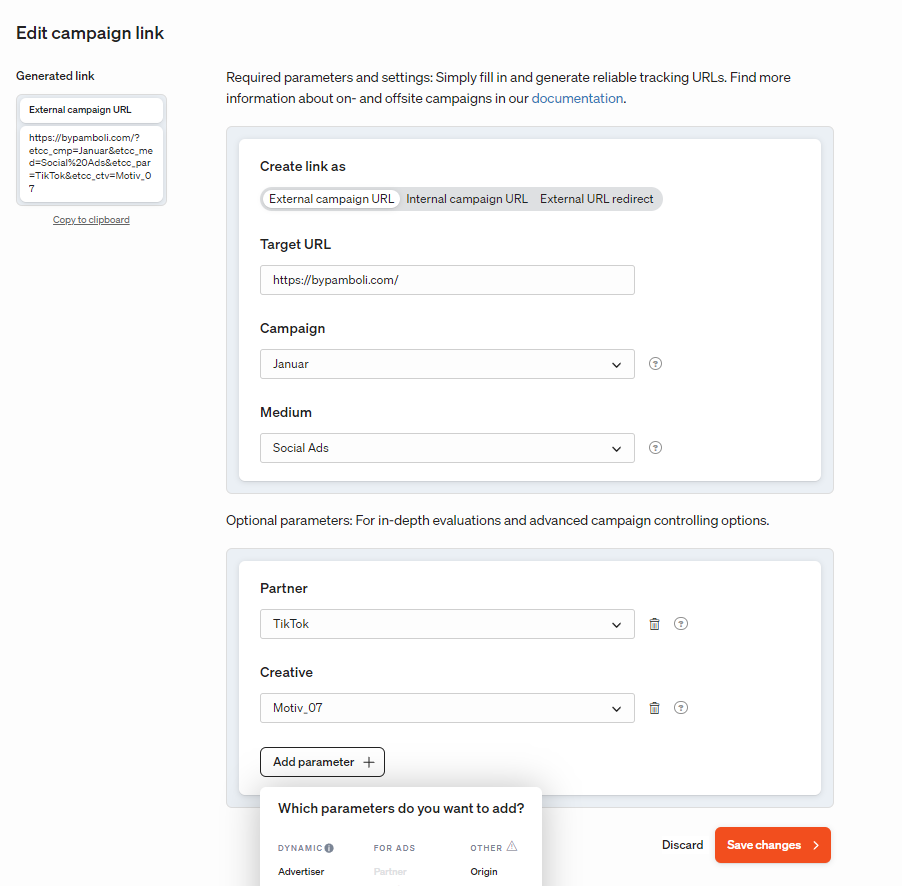Open help for the Creative parameter
This screenshot has height=886, width=902.
click(681, 708)
